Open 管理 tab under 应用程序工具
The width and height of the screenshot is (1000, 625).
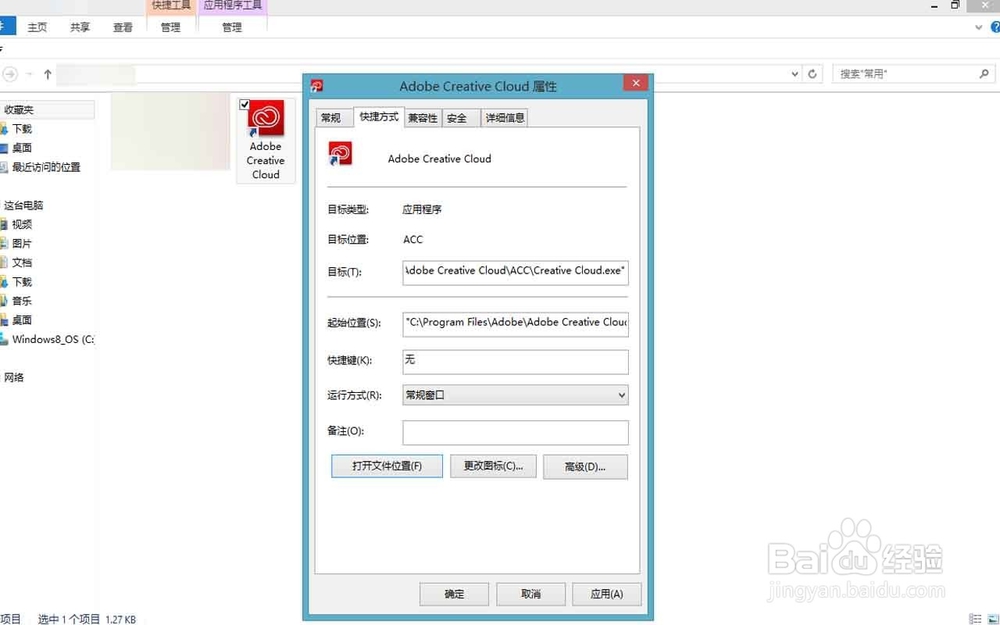(232, 27)
